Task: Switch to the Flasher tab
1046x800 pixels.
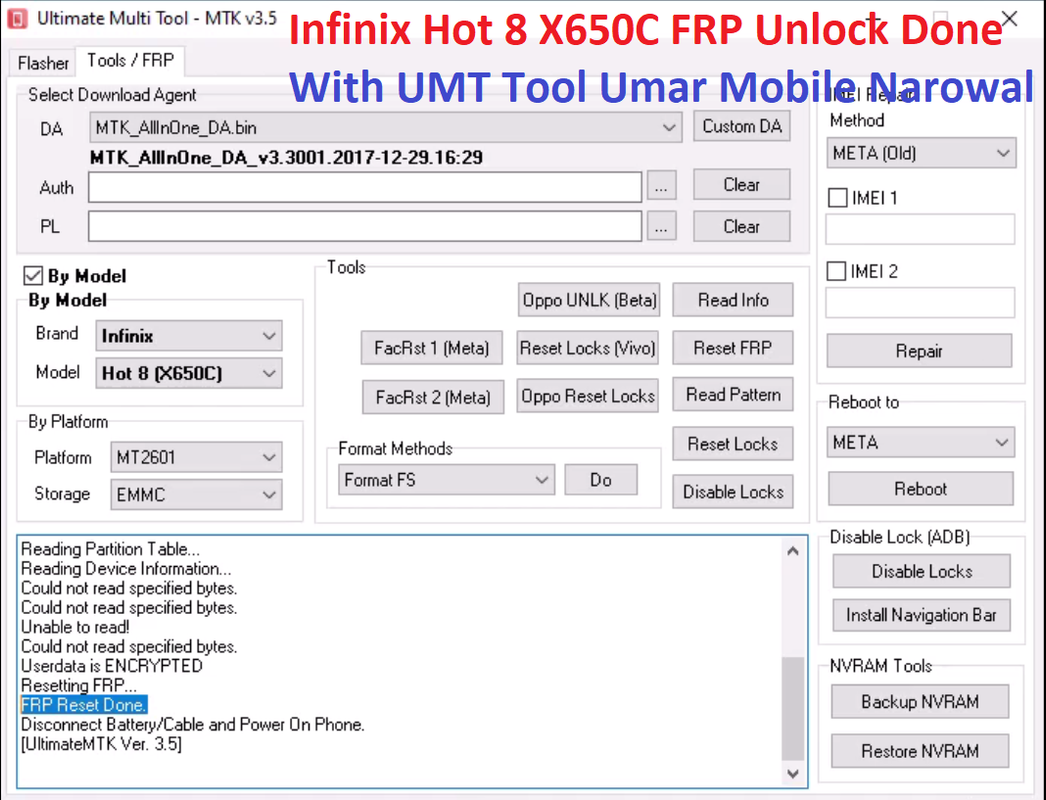Action: point(43,63)
